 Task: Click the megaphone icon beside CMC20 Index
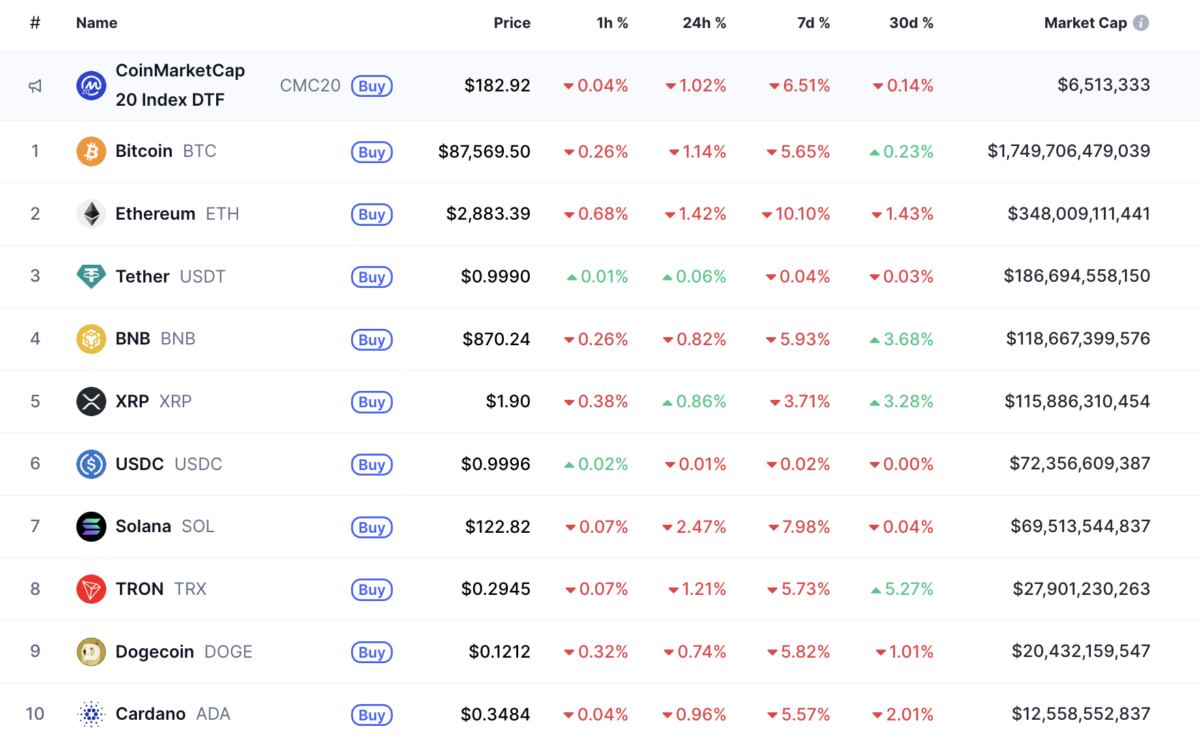tap(35, 86)
